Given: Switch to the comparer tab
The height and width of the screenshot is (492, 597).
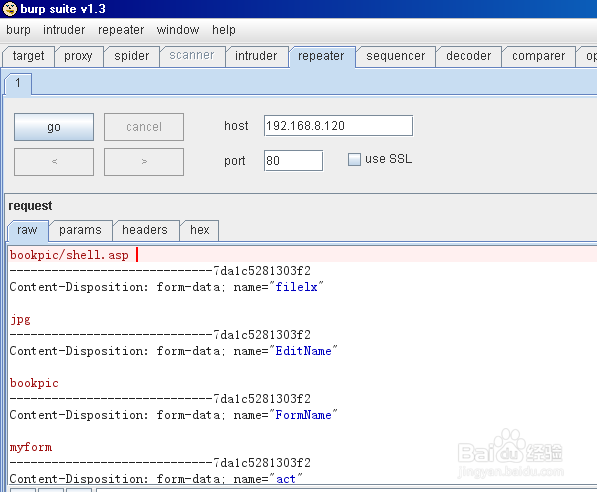Looking at the screenshot, I should 538,56.
